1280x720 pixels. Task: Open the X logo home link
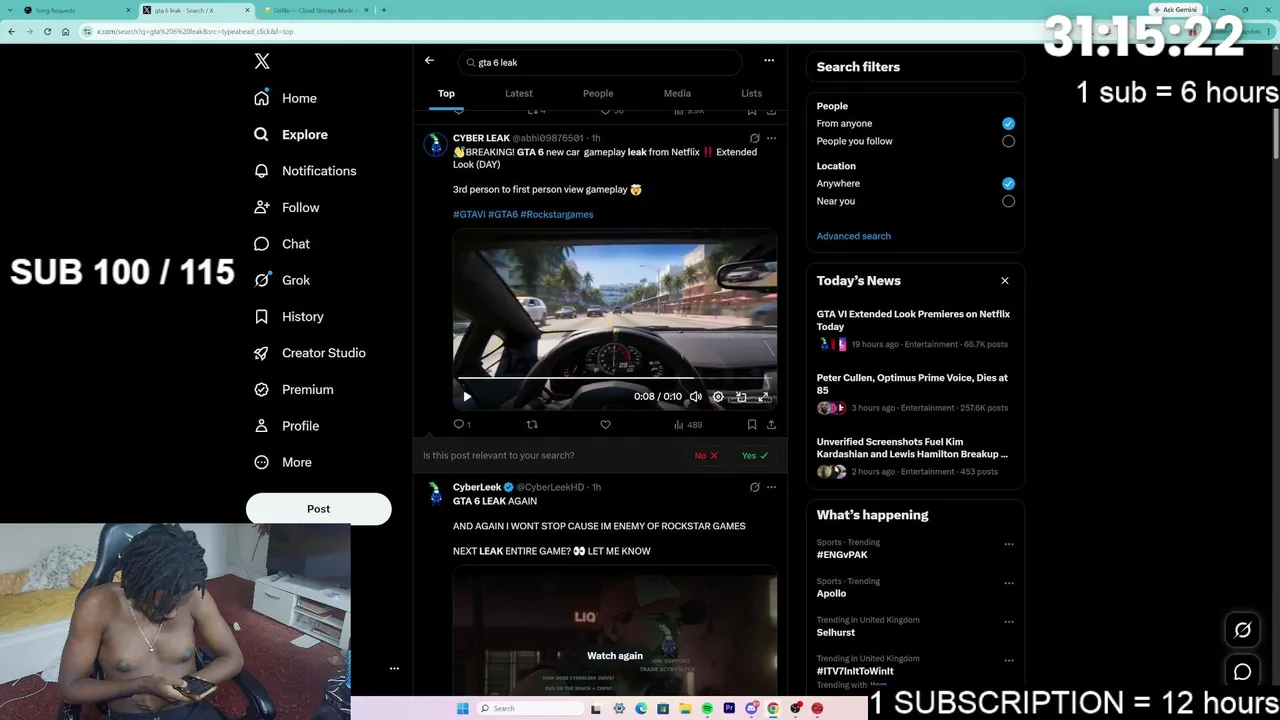tap(262, 61)
